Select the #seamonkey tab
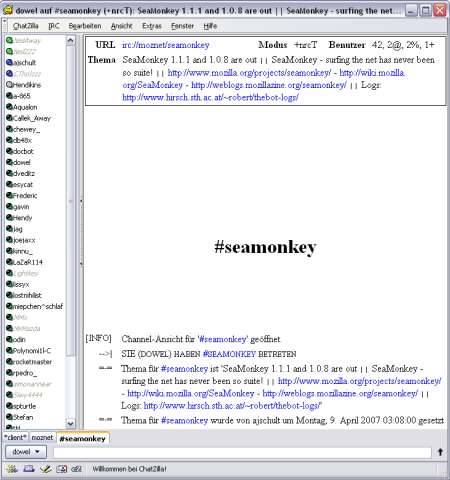This screenshot has height=480, width=450. pyautogui.click(x=83, y=438)
